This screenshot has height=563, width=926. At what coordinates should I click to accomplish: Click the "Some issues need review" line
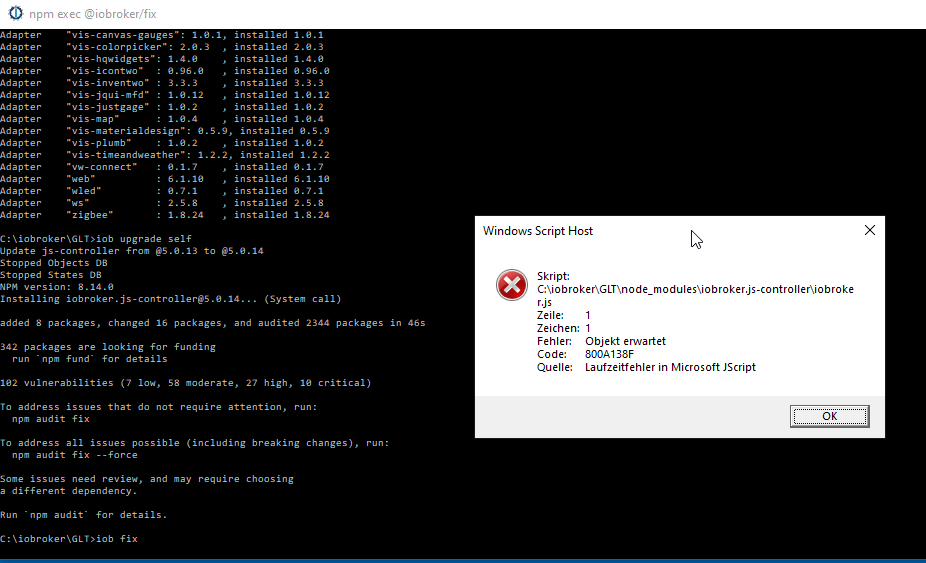146,479
